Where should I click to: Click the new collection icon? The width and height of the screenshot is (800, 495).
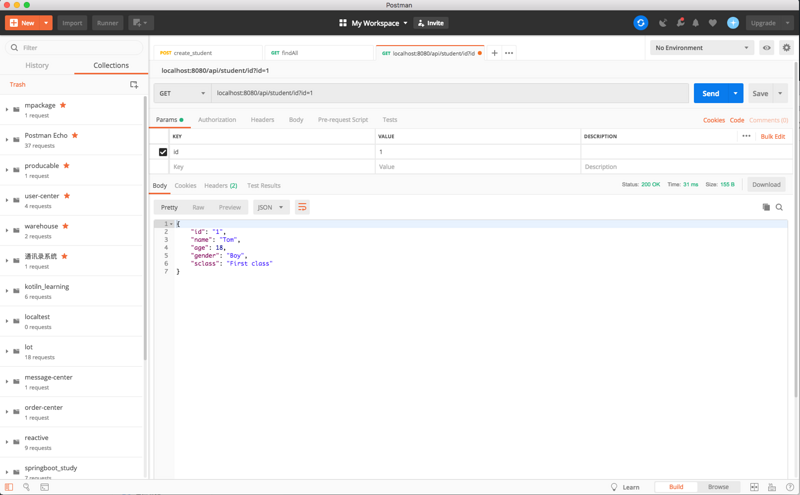134,85
